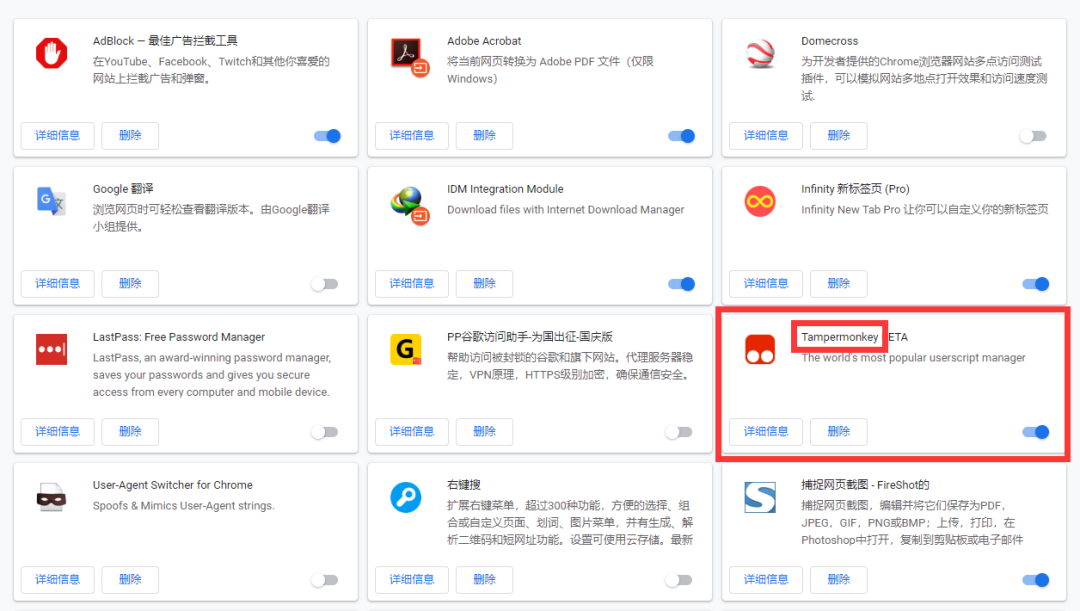Open 详细信息 for Domecross
1080x611 pixels.
[x=766, y=136]
